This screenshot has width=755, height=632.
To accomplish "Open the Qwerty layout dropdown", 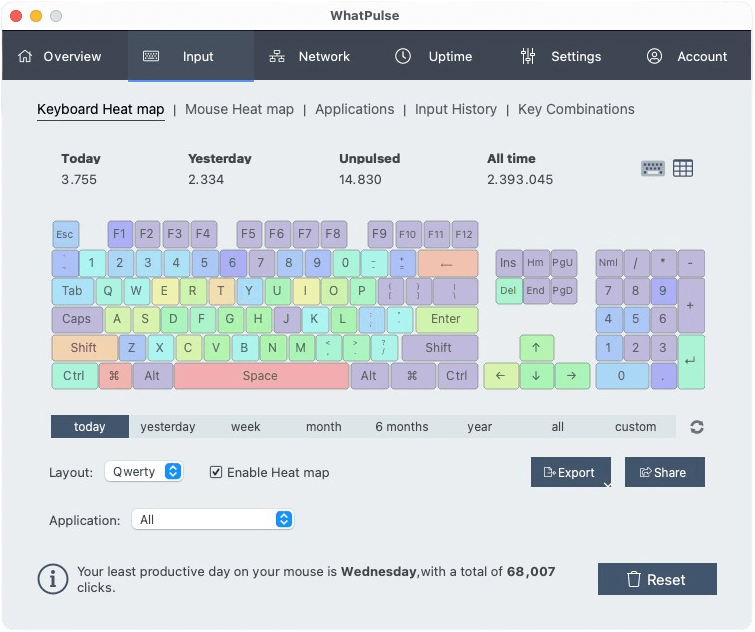I will tap(143, 472).
